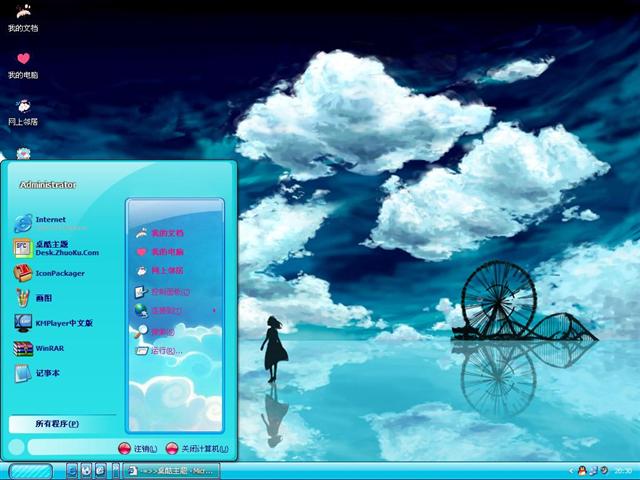The image size is (640, 480).
Task: Launch WinRAR from the Start menu
Action: tap(39, 348)
